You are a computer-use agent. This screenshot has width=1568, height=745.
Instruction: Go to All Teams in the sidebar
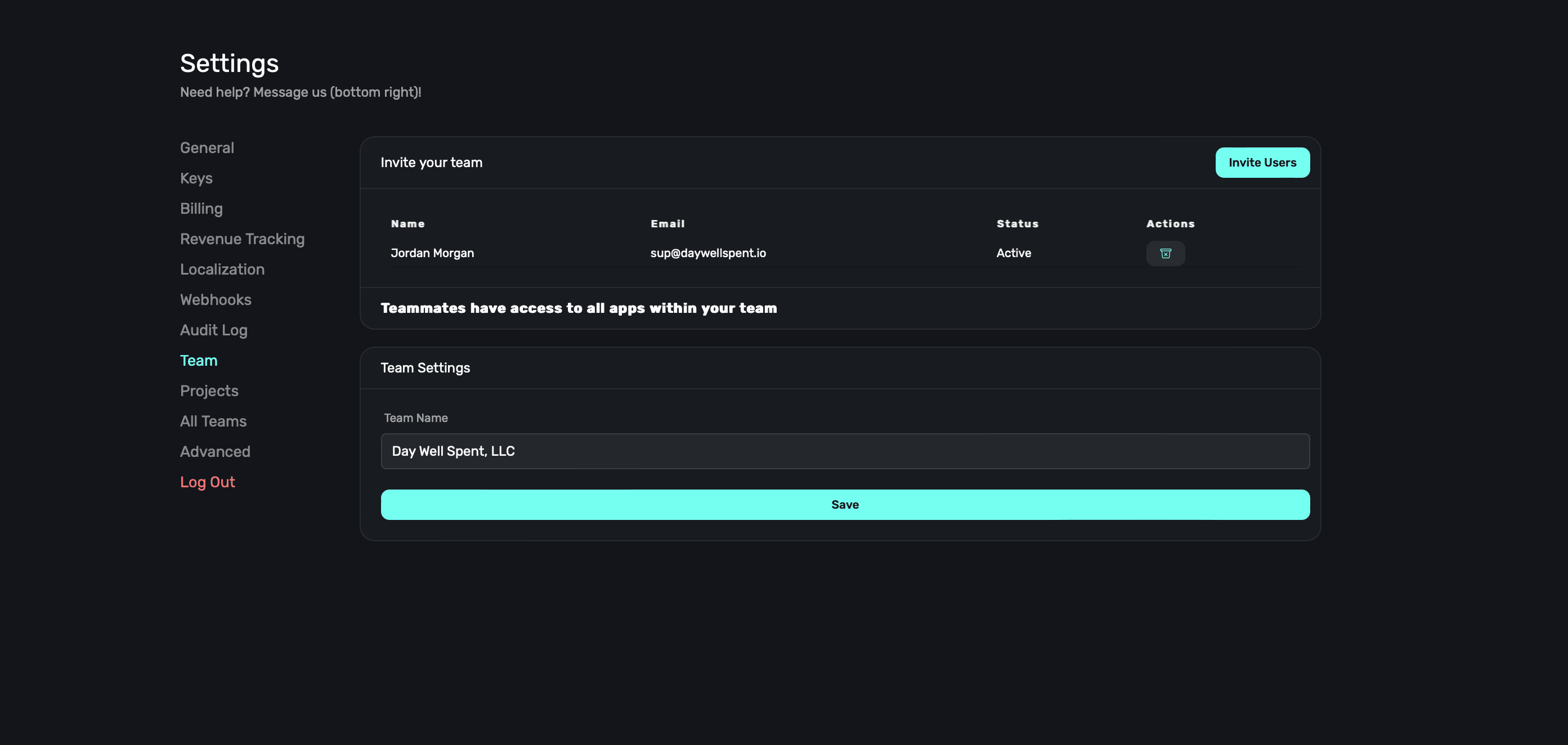click(213, 422)
